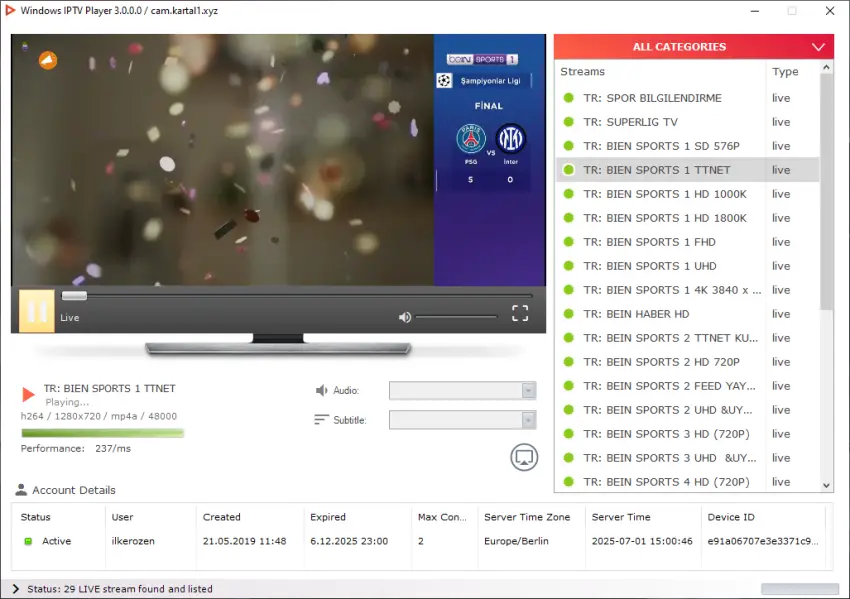This screenshot has height=599, width=850.
Task: Select TR: BEIN SPORTS 2 UHD stream
Action: coord(687,410)
